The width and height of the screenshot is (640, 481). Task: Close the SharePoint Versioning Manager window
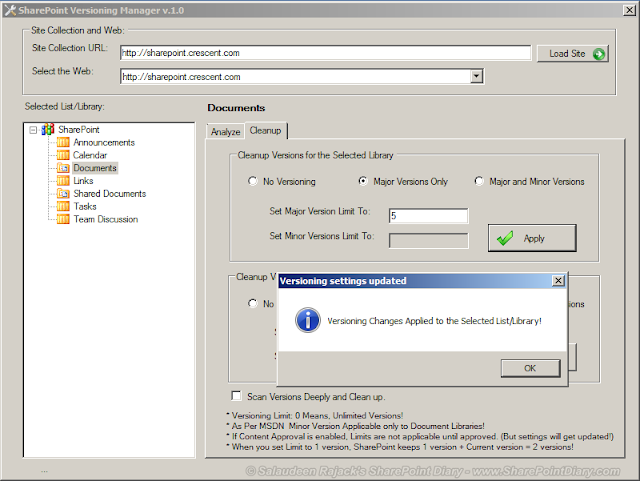(x=629, y=10)
